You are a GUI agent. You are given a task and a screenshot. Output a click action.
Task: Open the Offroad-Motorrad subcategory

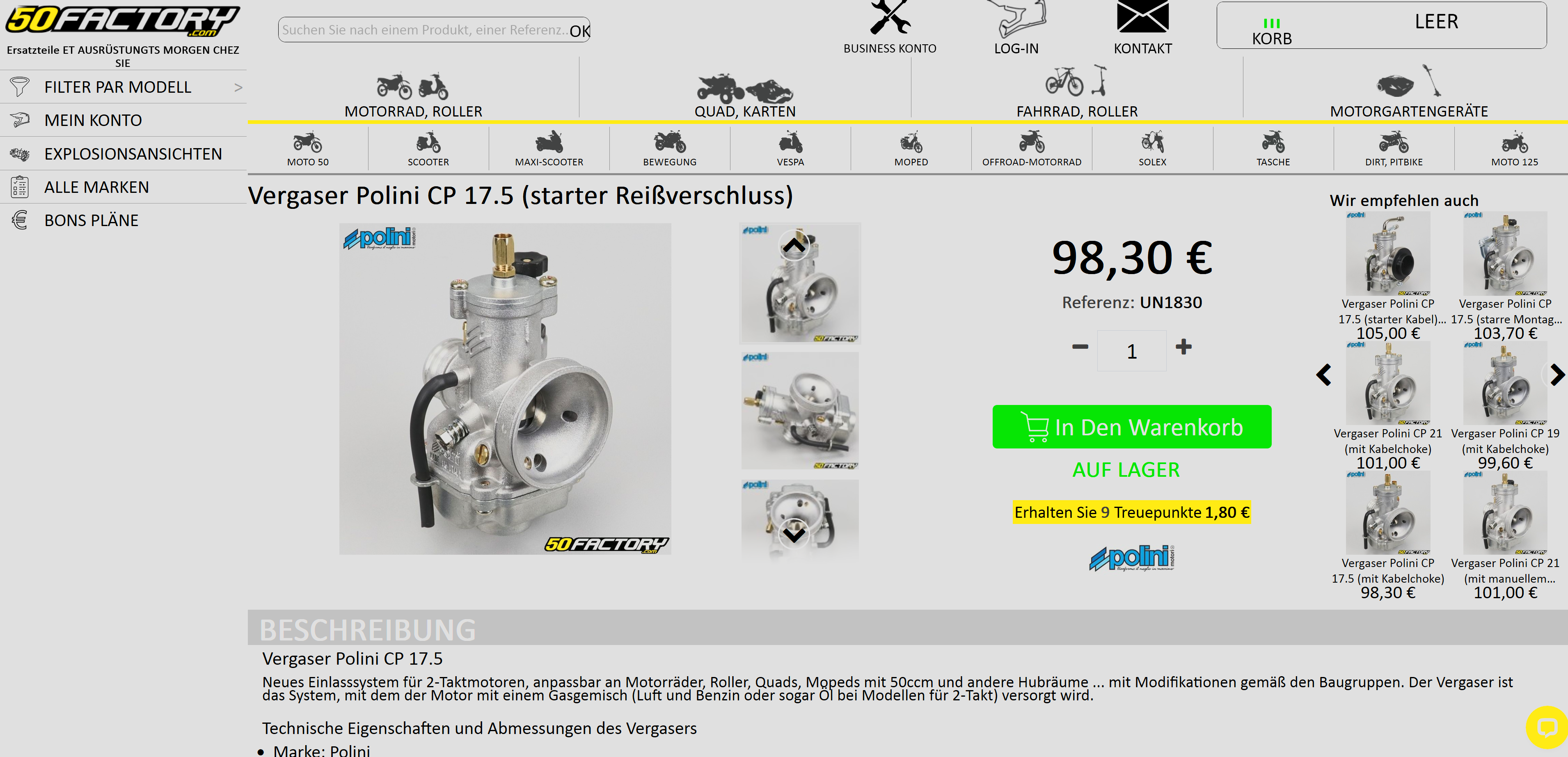[1032, 149]
